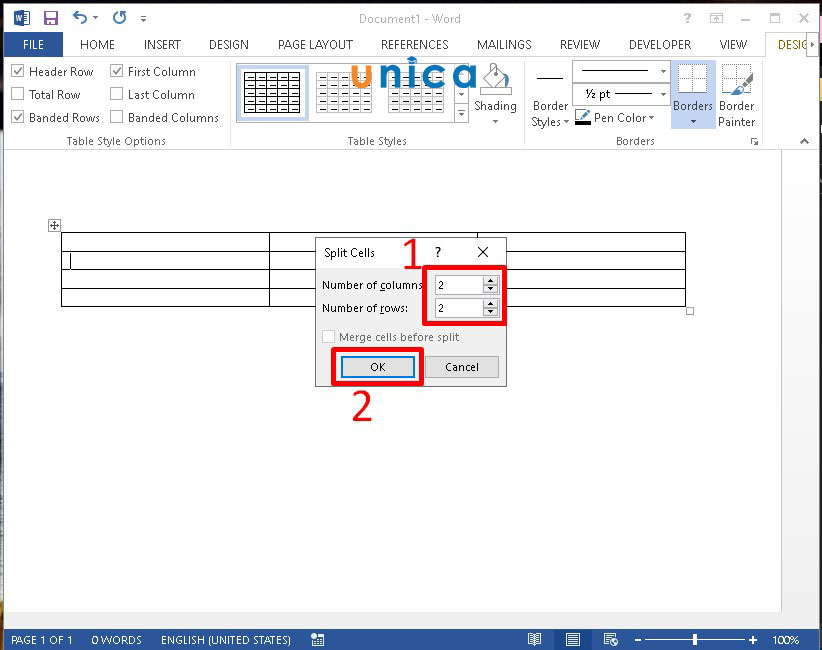Switch to the HOME tab
Image resolution: width=822 pixels, height=650 pixels.
pos(97,45)
